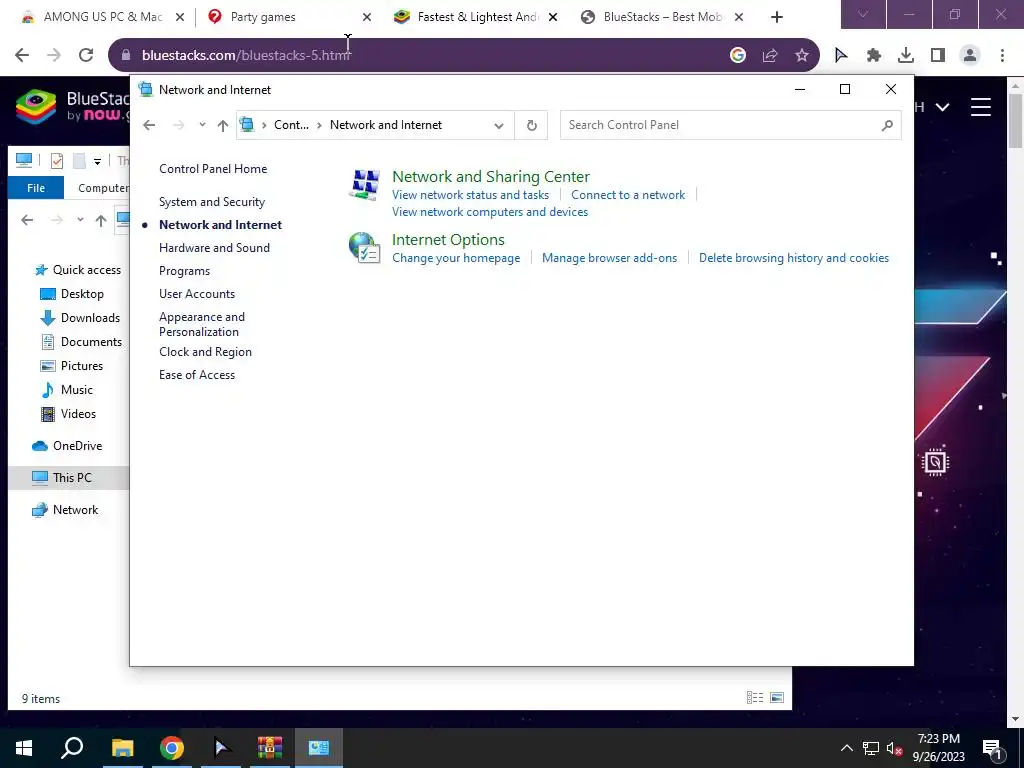This screenshot has height=768, width=1024.
Task: Expand Control Panel address bar dropdown
Action: point(499,125)
